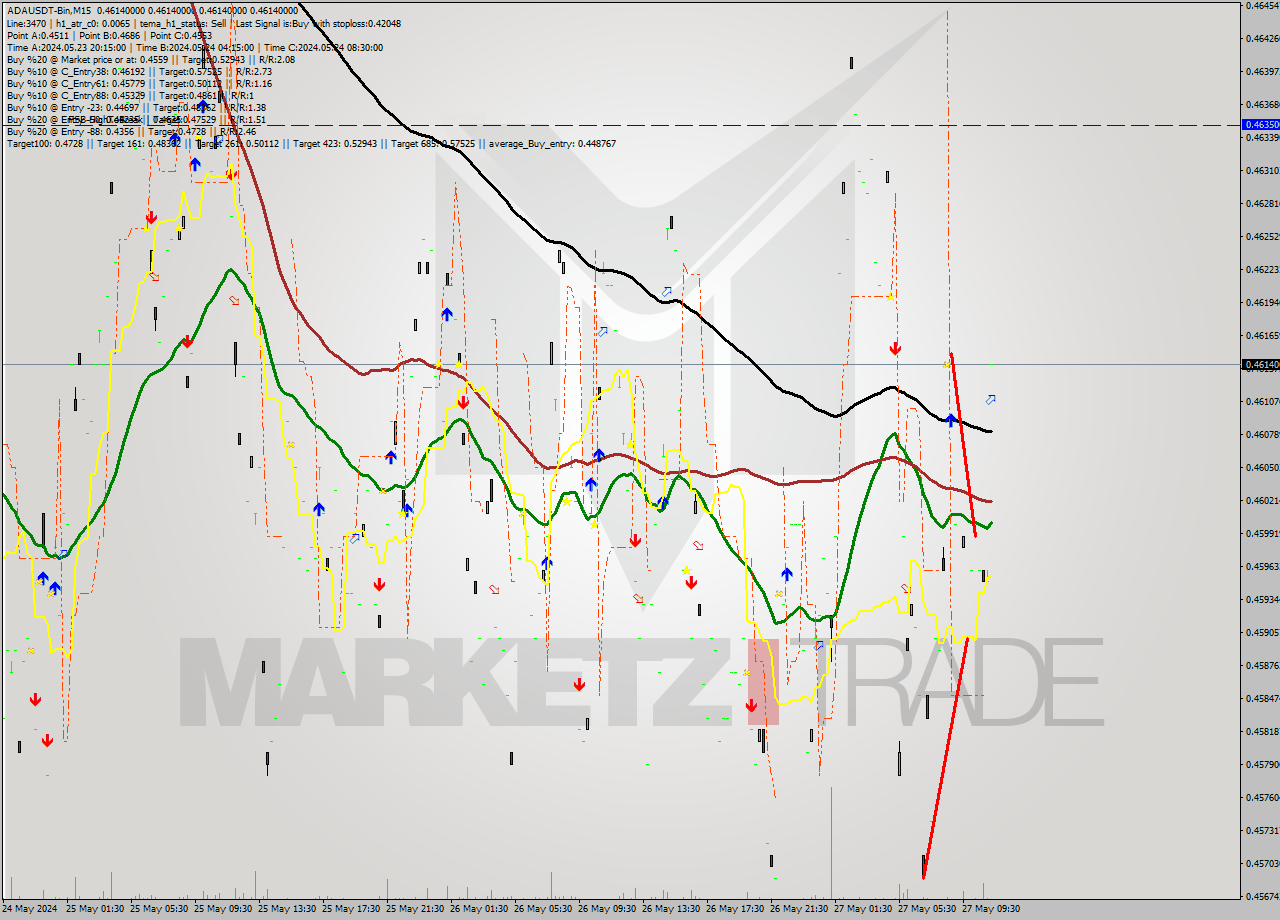Click the 'Target100: 0.4728' targets line
1280x920 pixels.
(x=311, y=144)
